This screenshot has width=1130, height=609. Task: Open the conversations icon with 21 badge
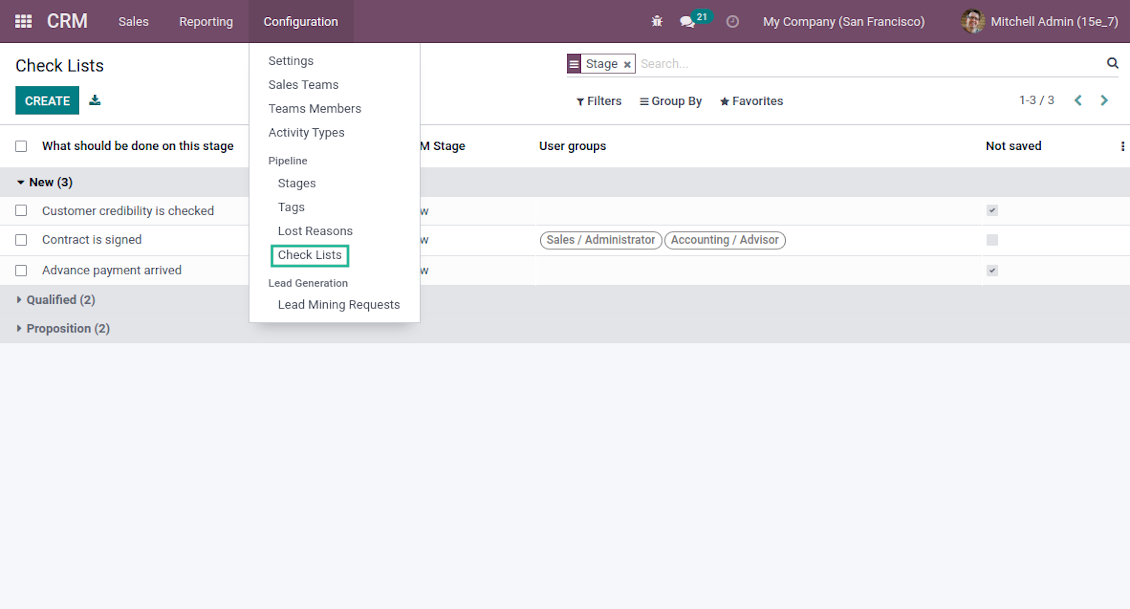[688, 22]
